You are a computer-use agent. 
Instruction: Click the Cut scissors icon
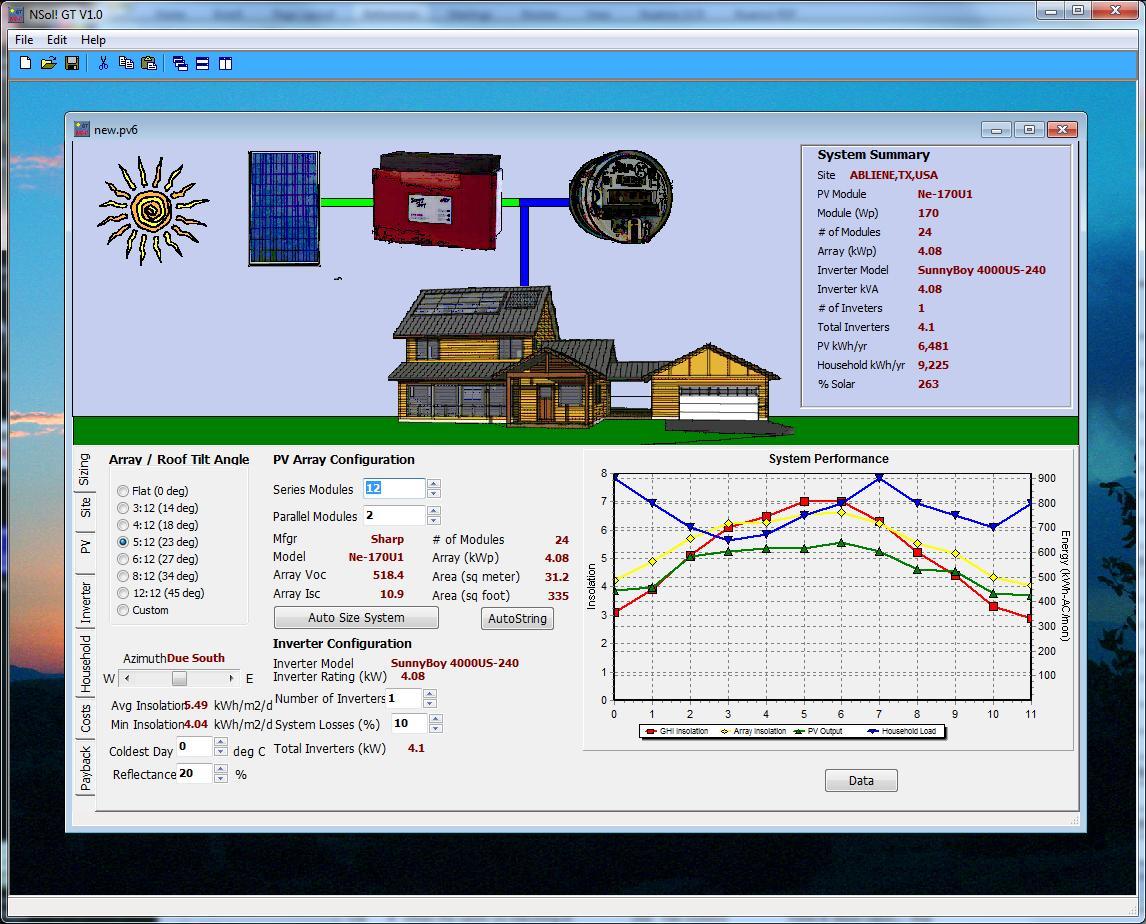point(103,63)
